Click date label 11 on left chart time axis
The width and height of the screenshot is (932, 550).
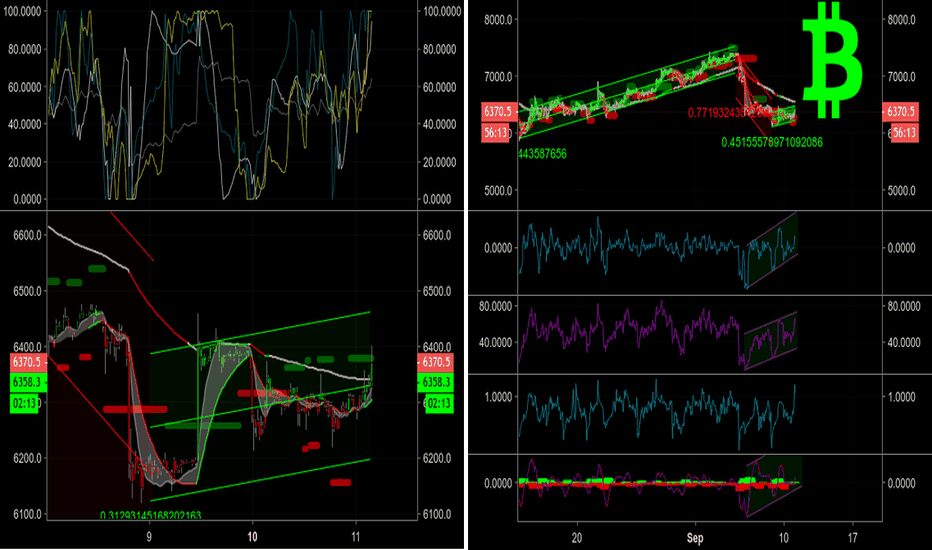pos(355,536)
